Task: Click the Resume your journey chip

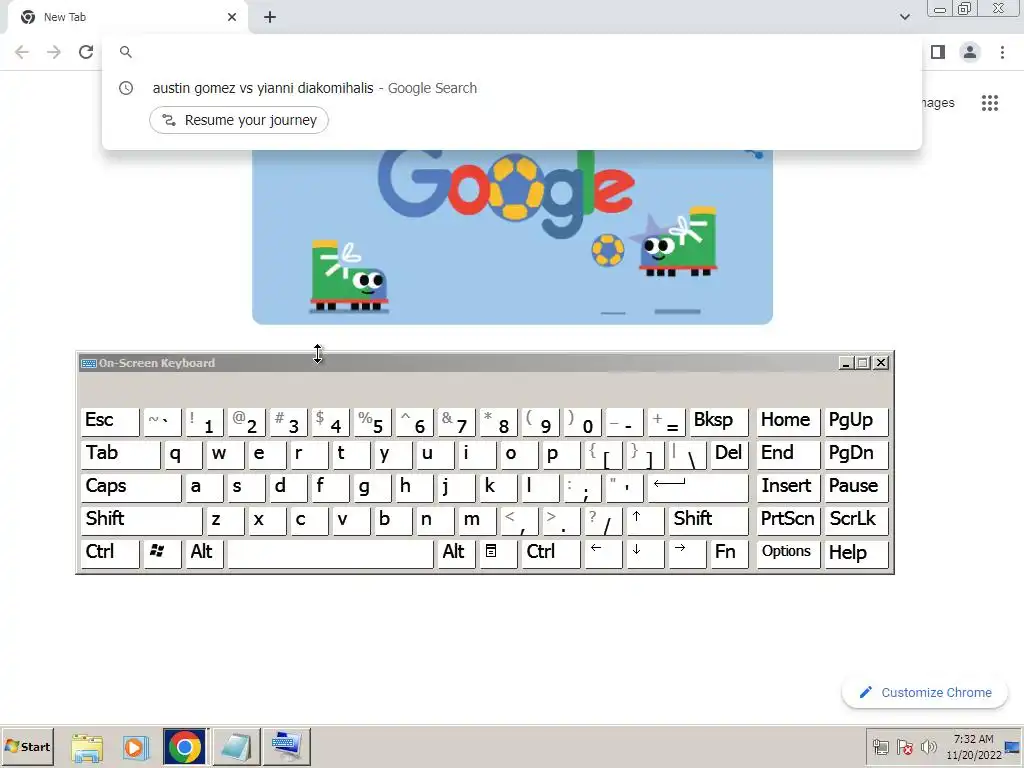Action: click(239, 120)
